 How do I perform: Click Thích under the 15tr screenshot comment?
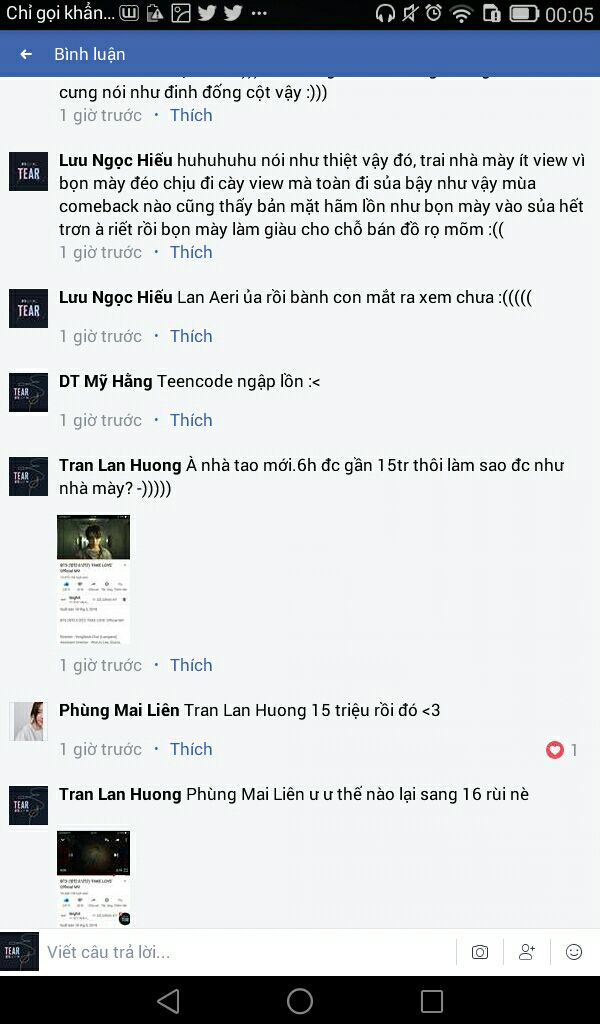[x=191, y=665]
